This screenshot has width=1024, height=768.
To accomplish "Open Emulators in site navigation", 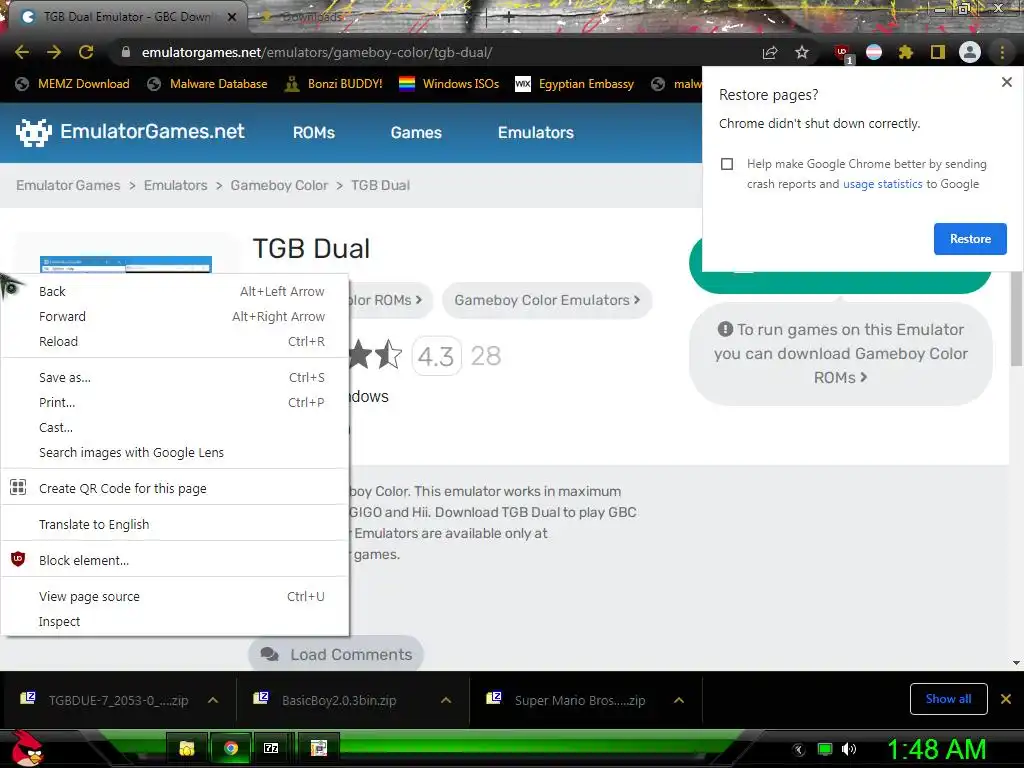I will [536, 133].
